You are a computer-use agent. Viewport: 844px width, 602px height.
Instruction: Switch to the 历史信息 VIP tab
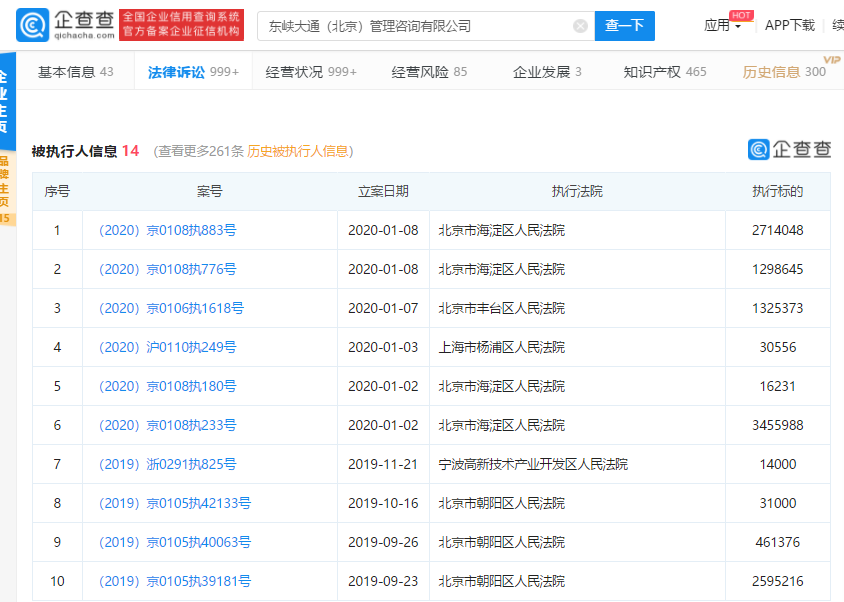[x=784, y=72]
